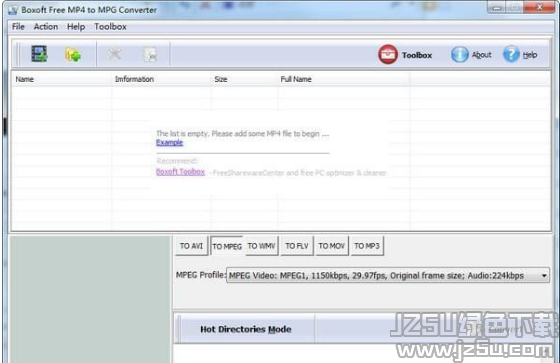
Task: Open the red Toolbox icon
Action: tap(388, 55)
